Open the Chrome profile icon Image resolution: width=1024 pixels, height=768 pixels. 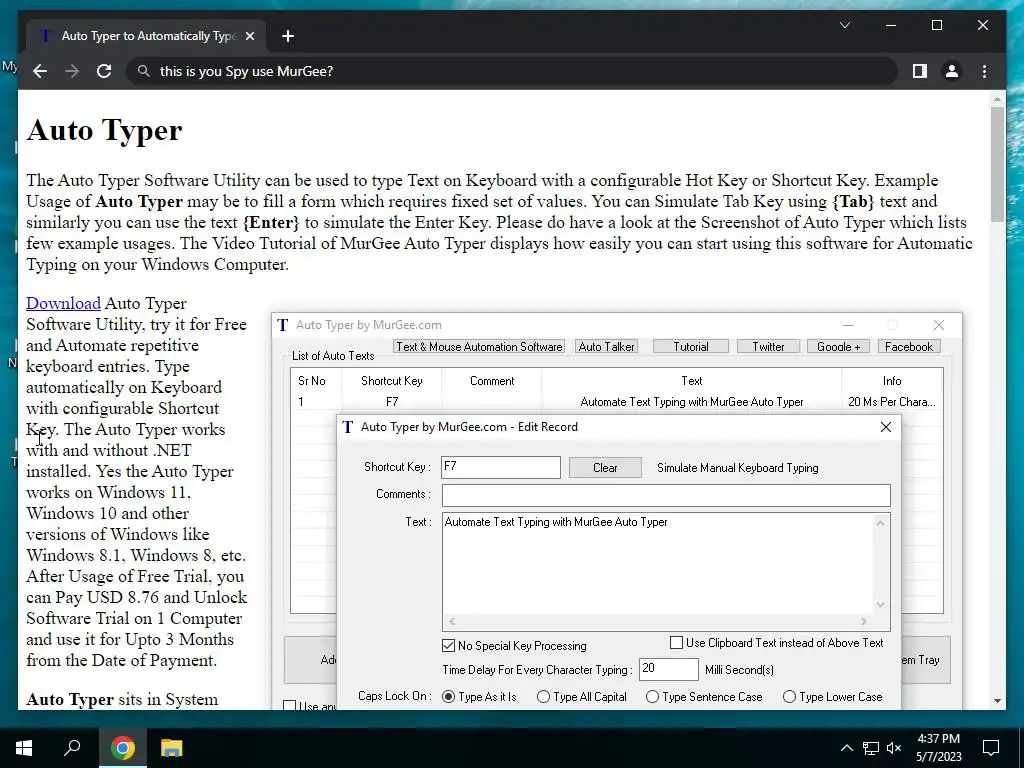(952, 71)
